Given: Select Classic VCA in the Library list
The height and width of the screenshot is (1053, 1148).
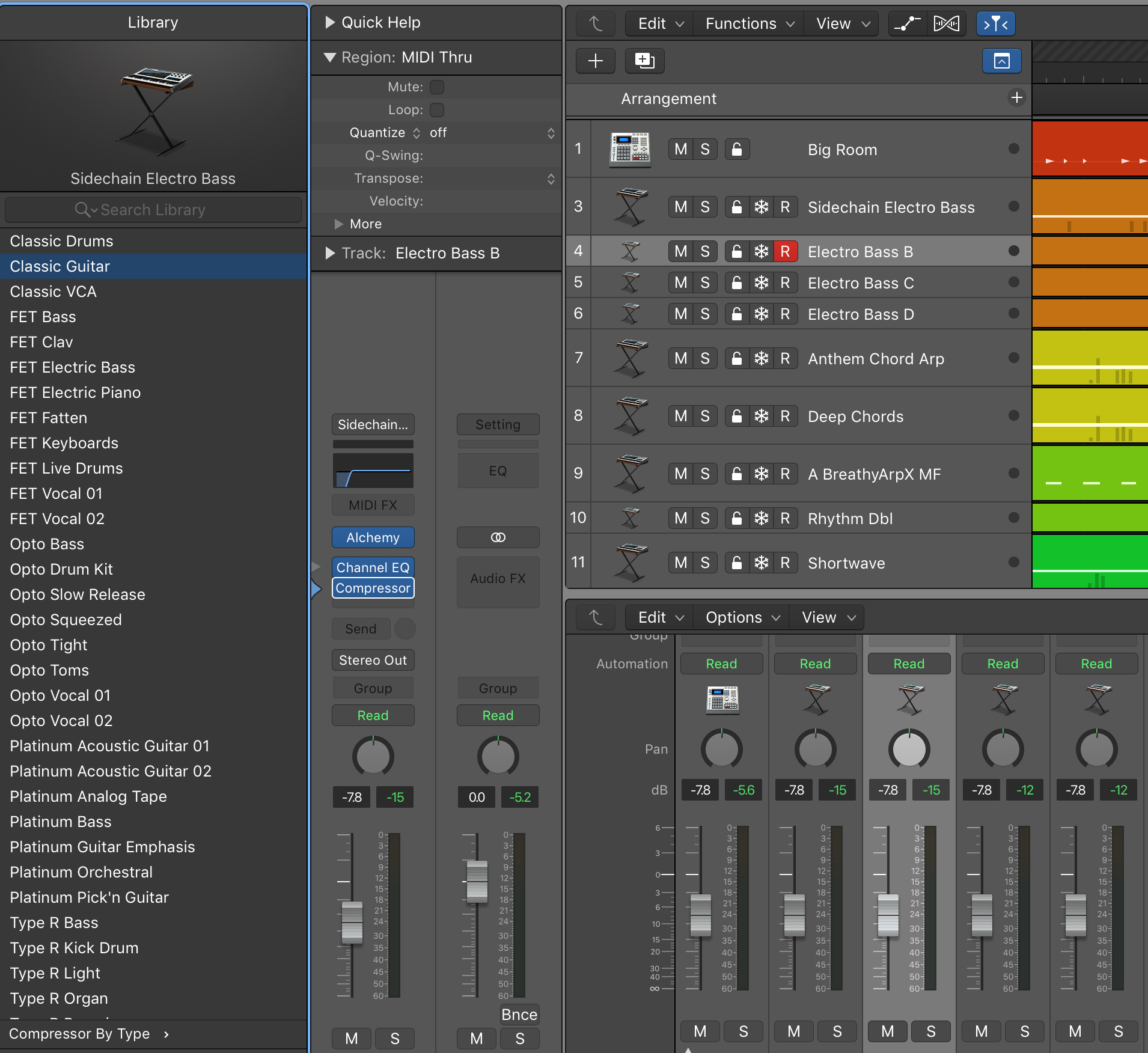Looking at the screenshot, I should (x=53, y=291).
